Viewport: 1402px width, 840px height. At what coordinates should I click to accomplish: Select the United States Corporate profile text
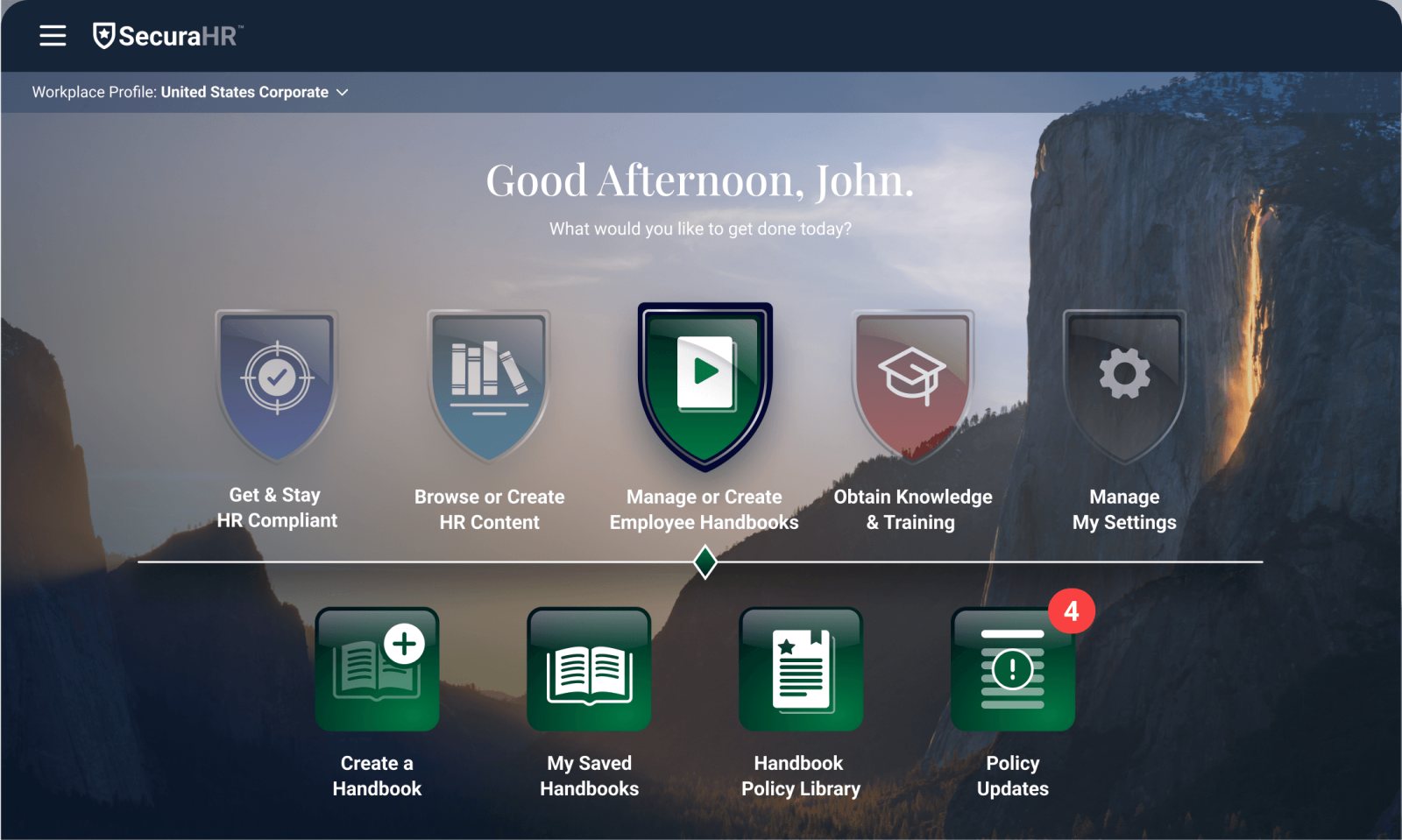[244, 93]
